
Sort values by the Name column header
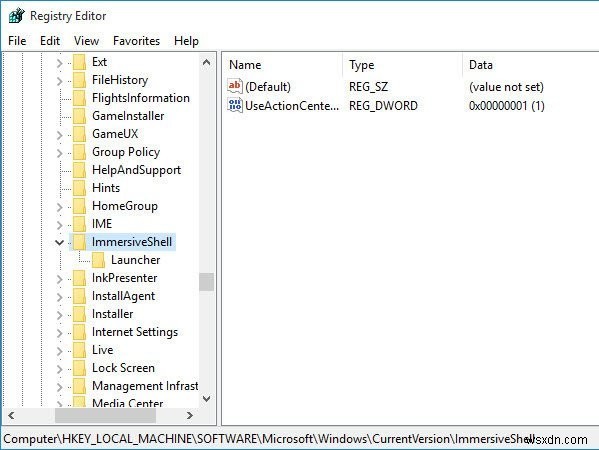[x=283, y=65]
